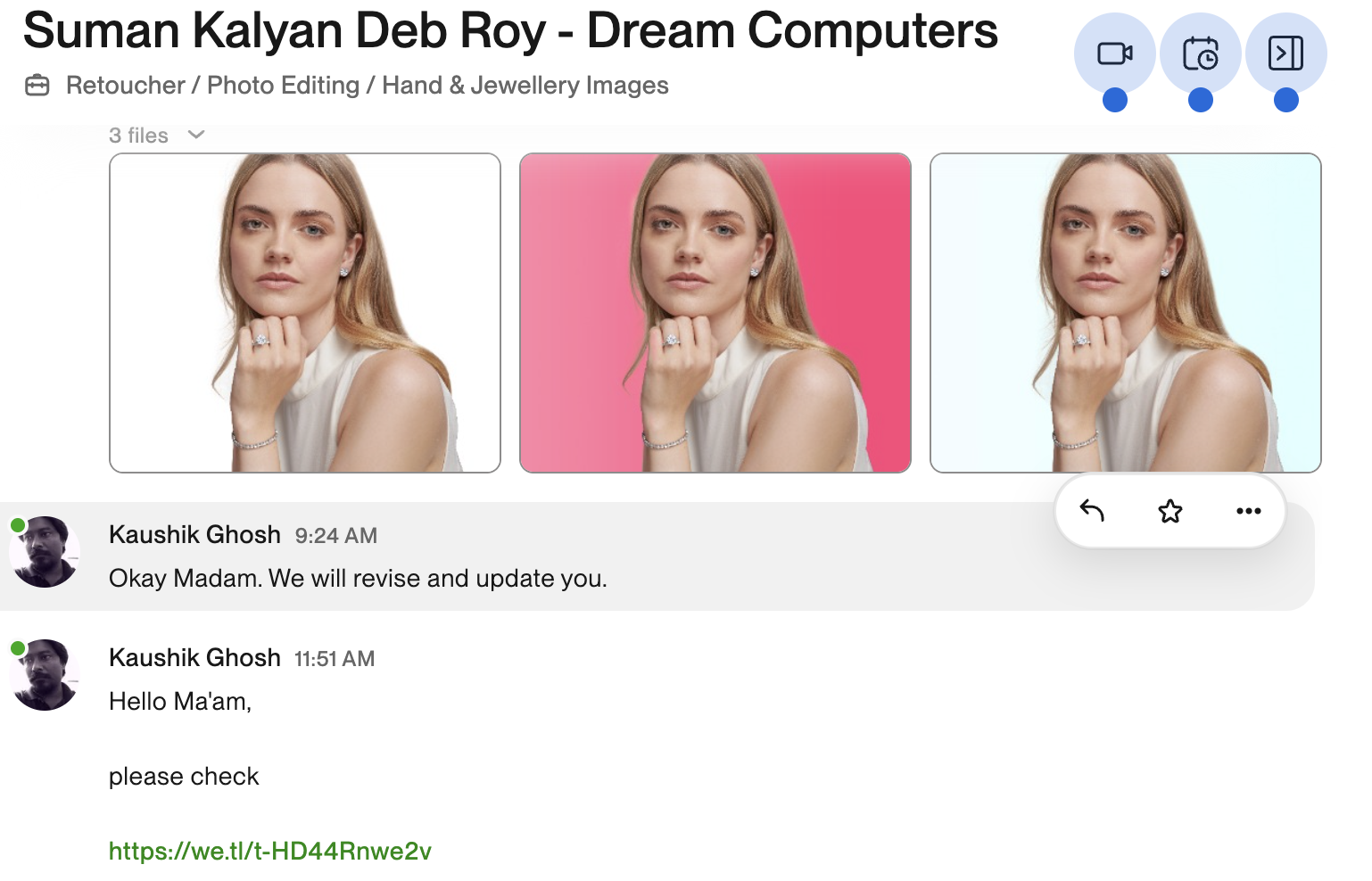Toggle the right side panel icon
The width and height of the screenshot is (1372, 881).
[1285, 54]
